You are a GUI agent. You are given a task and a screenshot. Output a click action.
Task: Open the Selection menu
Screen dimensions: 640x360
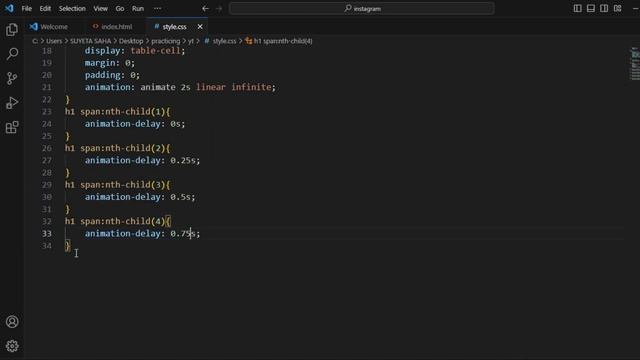(72, 8)
